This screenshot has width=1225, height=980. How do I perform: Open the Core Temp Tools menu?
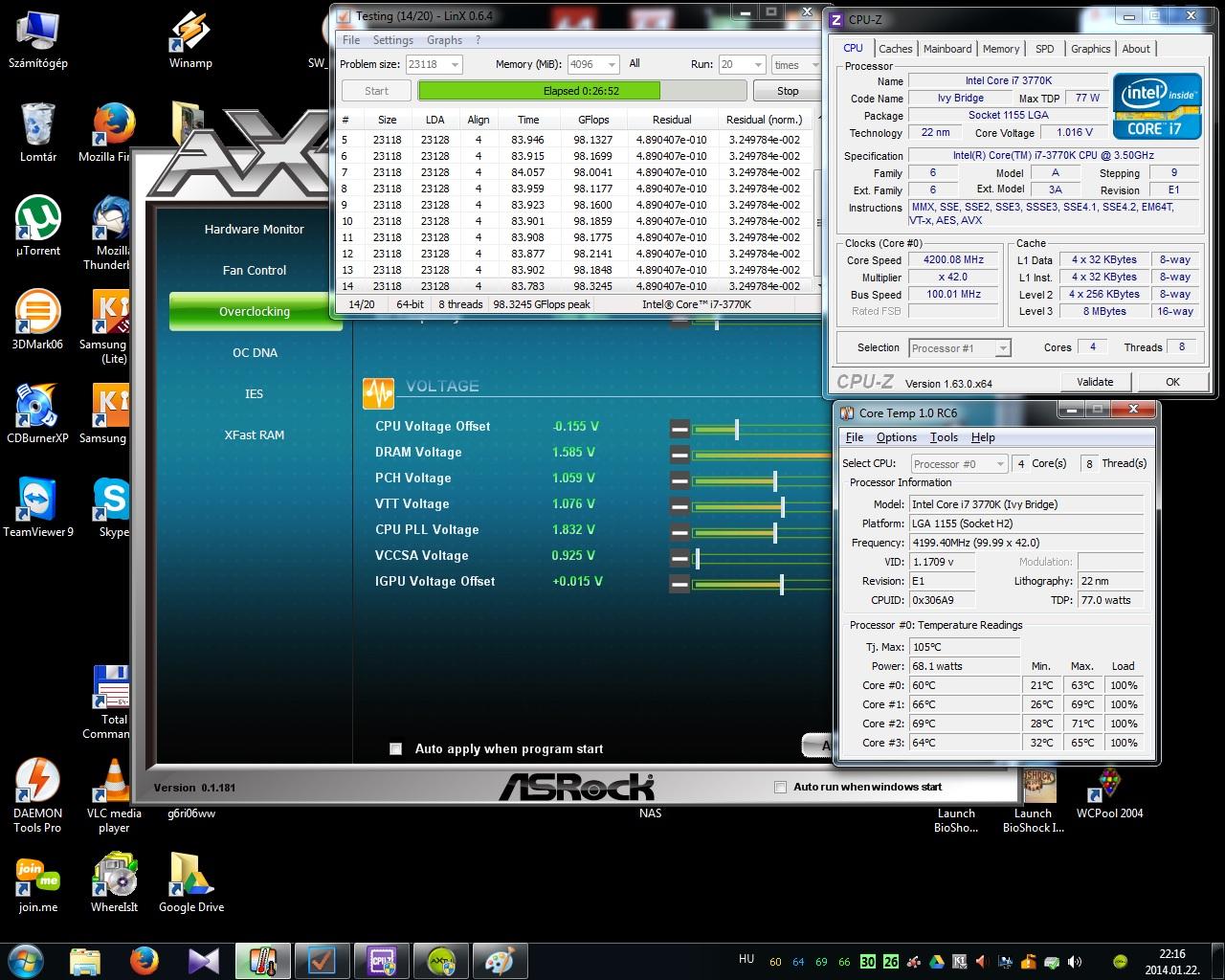coord(944,437)
